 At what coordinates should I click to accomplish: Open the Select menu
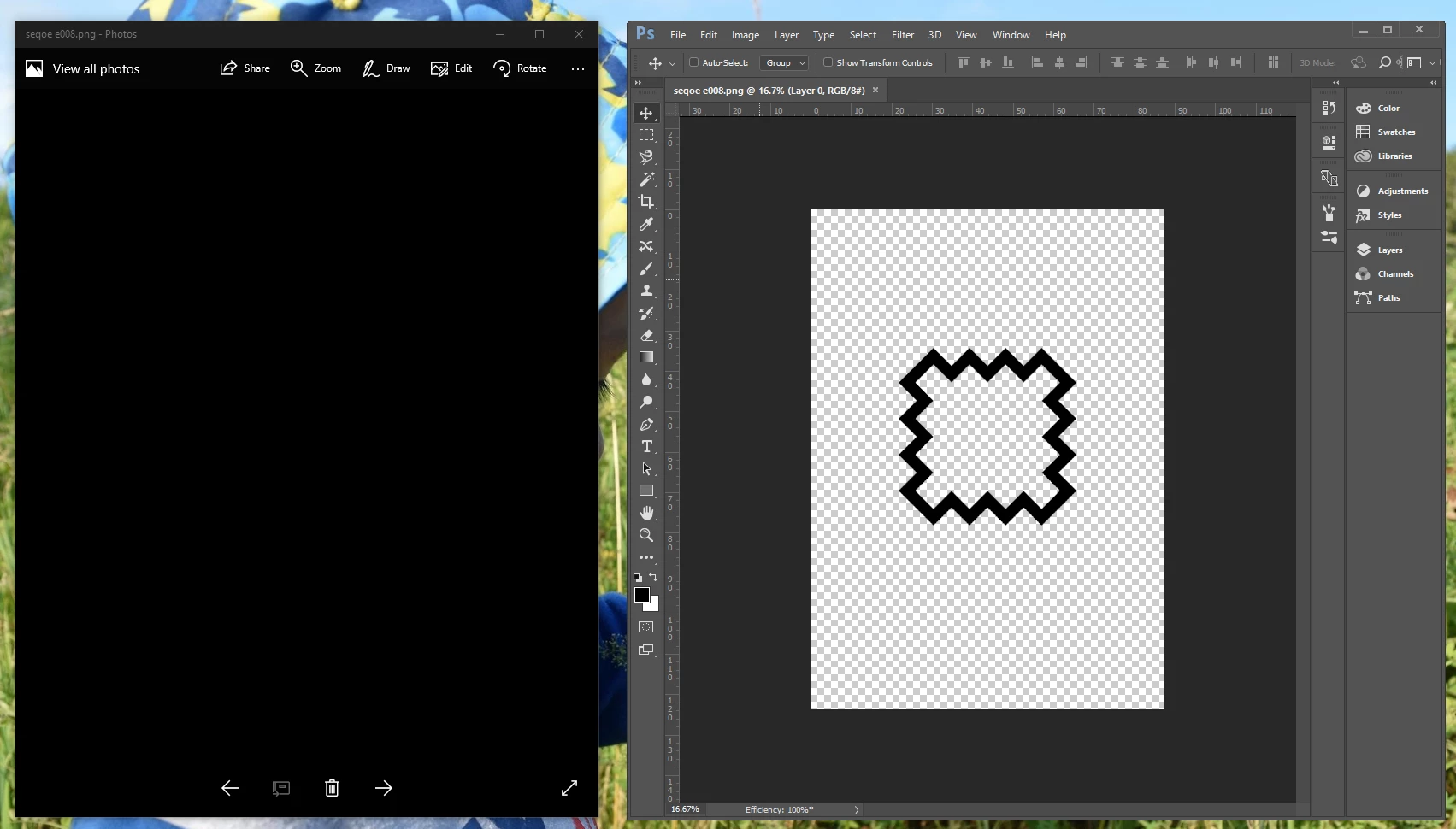point(863,35)
